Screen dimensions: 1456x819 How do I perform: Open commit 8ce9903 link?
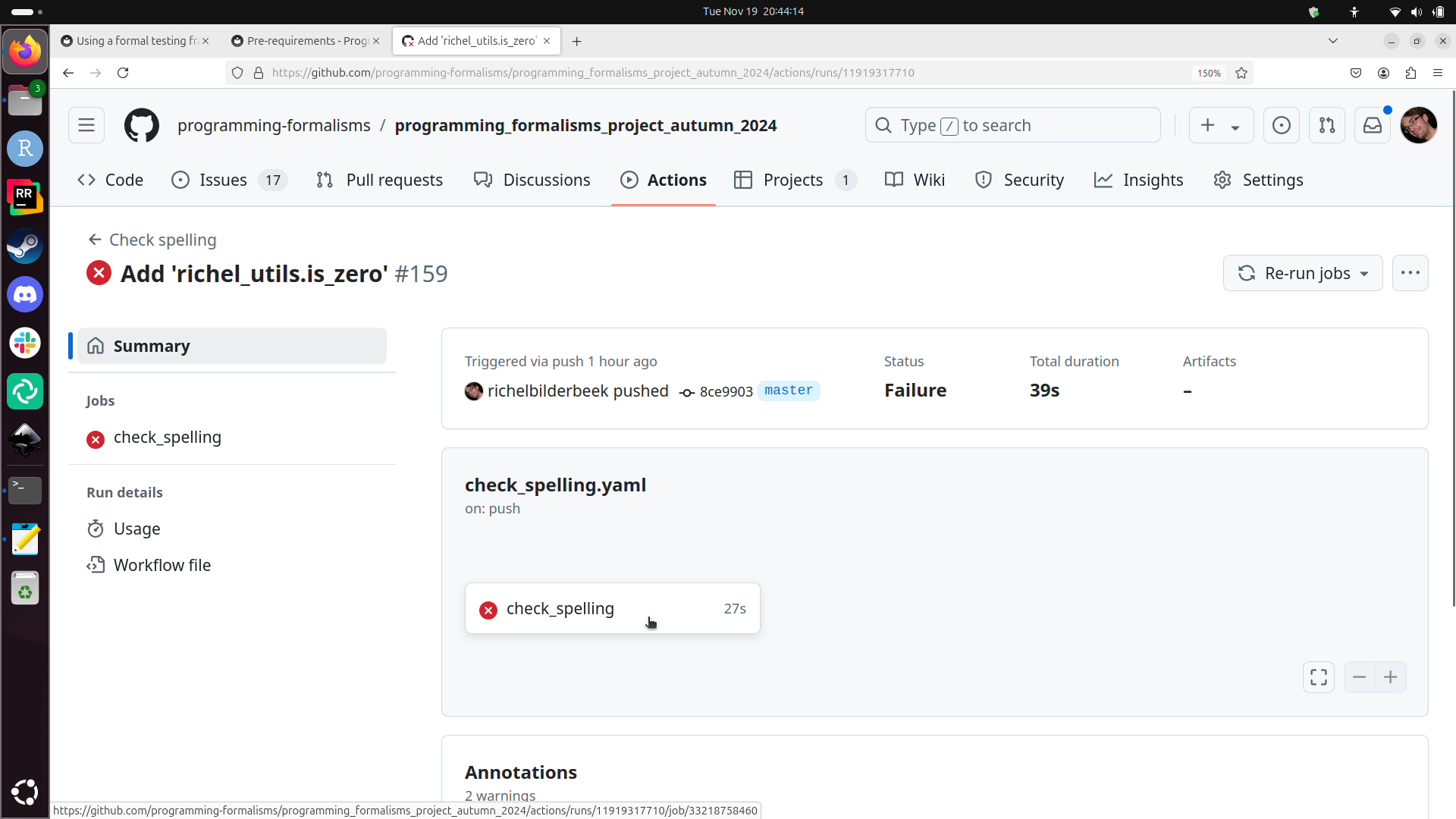[x=725, y=391]
